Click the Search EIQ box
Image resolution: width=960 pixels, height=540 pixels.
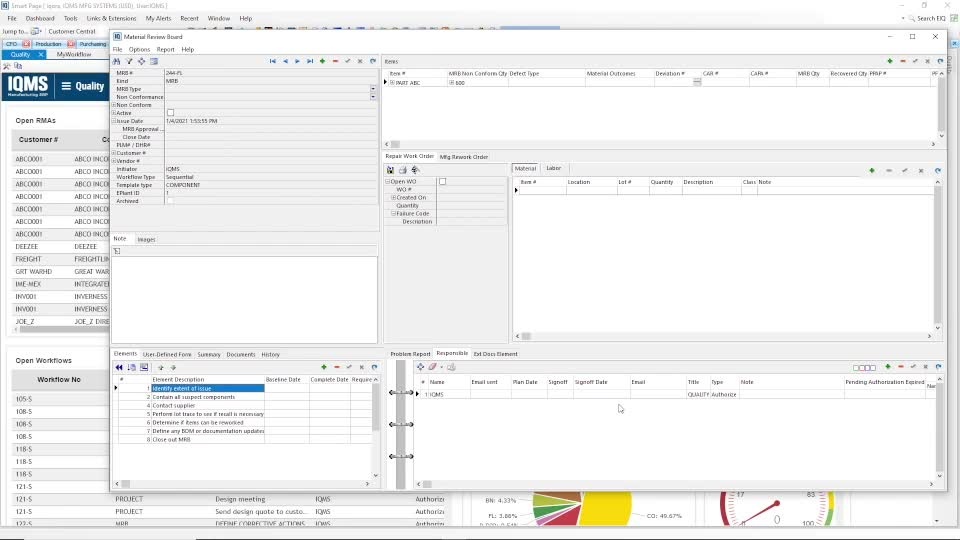click(931, 18)
